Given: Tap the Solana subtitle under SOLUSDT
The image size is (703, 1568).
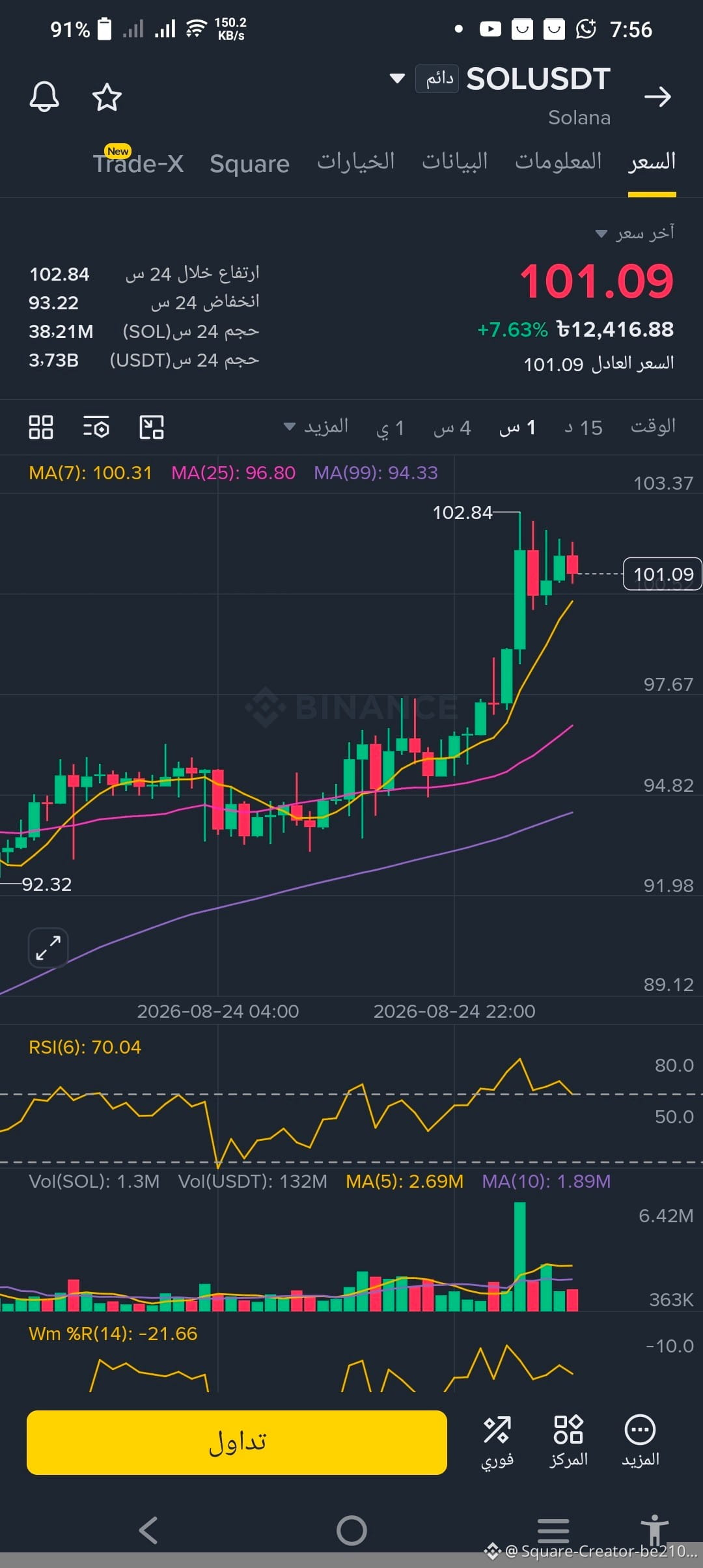Looking at the screenshot, I should point(579,118).
